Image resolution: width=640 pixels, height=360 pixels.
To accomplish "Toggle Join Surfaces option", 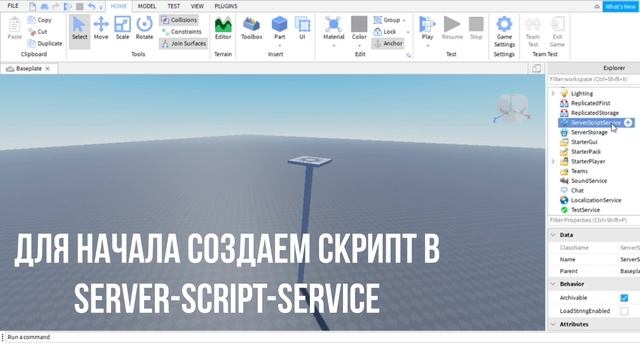I will 183,43.
